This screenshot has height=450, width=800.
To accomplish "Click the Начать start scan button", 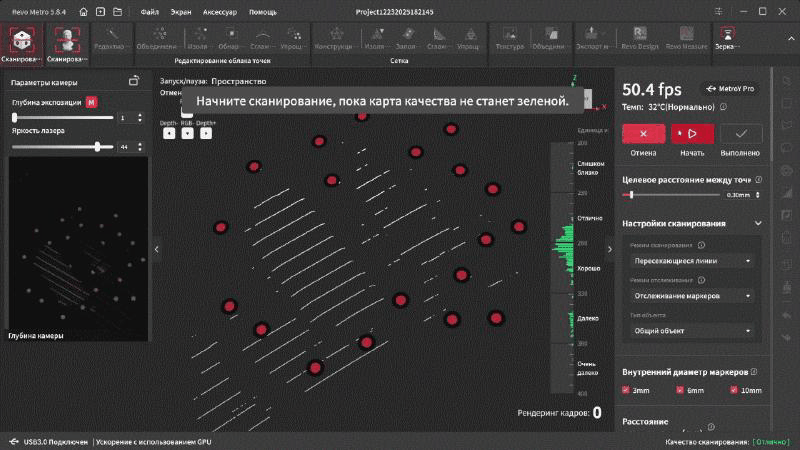I will [692, 134].
